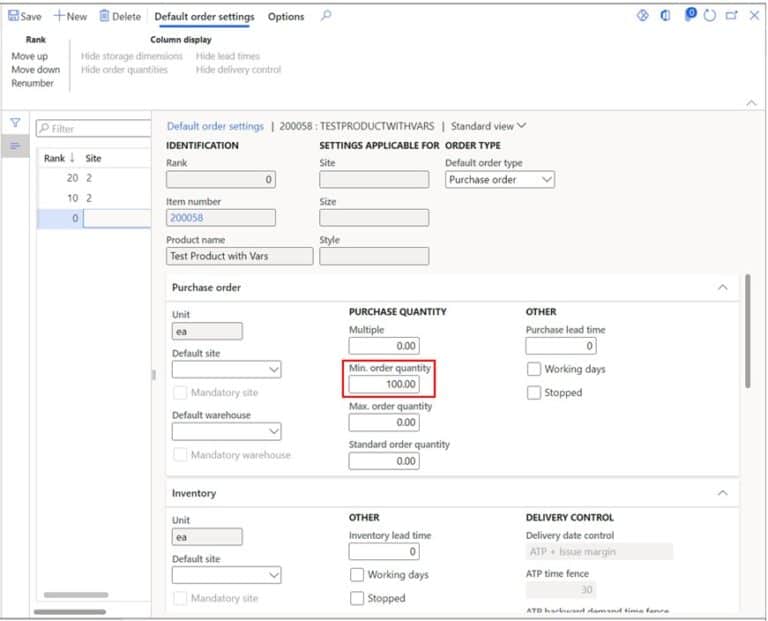
Task: Click the refresh page icon
Action: click(710, 16)
